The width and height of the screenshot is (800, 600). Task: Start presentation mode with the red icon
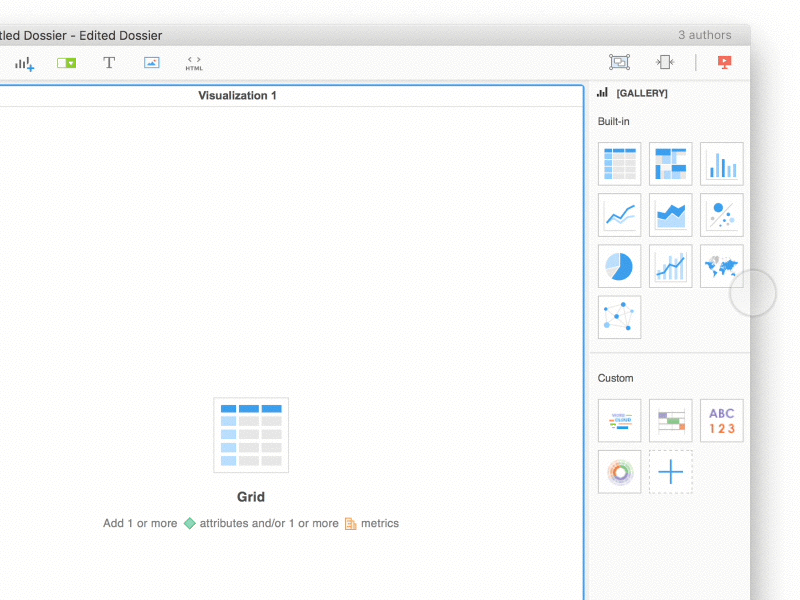pyautogui.click(x=725, y=62)
